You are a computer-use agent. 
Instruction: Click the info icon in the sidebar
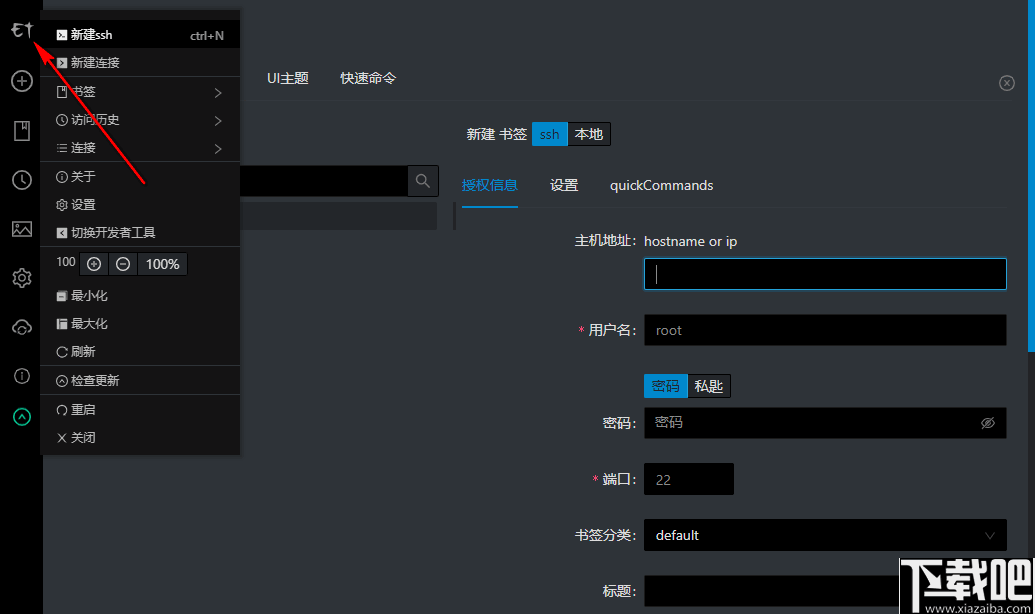(22, 376)
